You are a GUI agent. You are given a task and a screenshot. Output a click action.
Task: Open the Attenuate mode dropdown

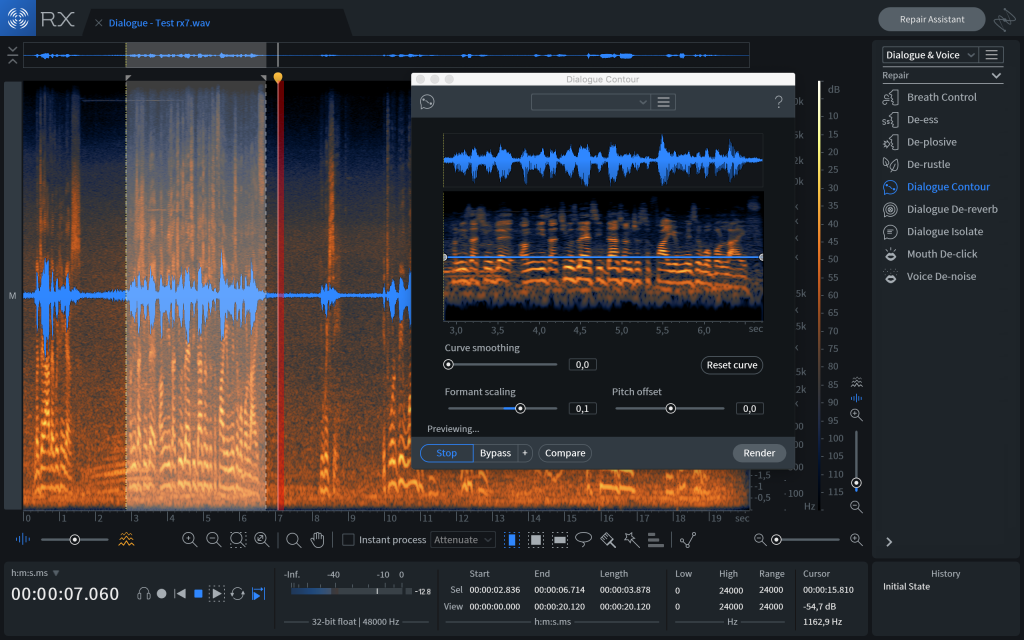click(x=463, y=540)
